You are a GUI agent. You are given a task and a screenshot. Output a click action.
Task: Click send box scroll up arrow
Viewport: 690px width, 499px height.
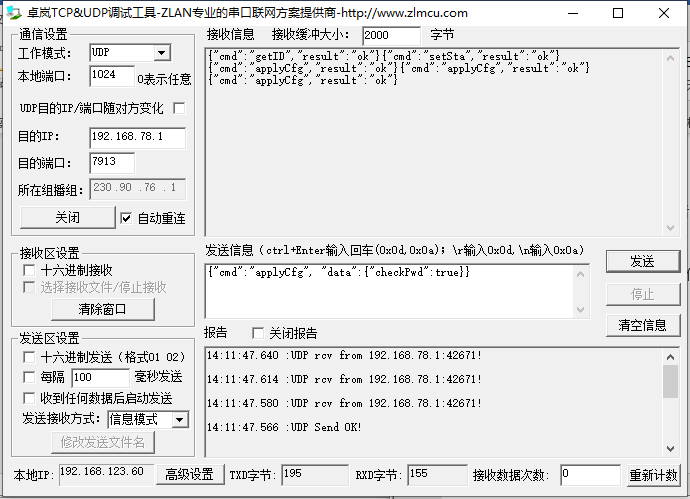click(x=580, y=274)
